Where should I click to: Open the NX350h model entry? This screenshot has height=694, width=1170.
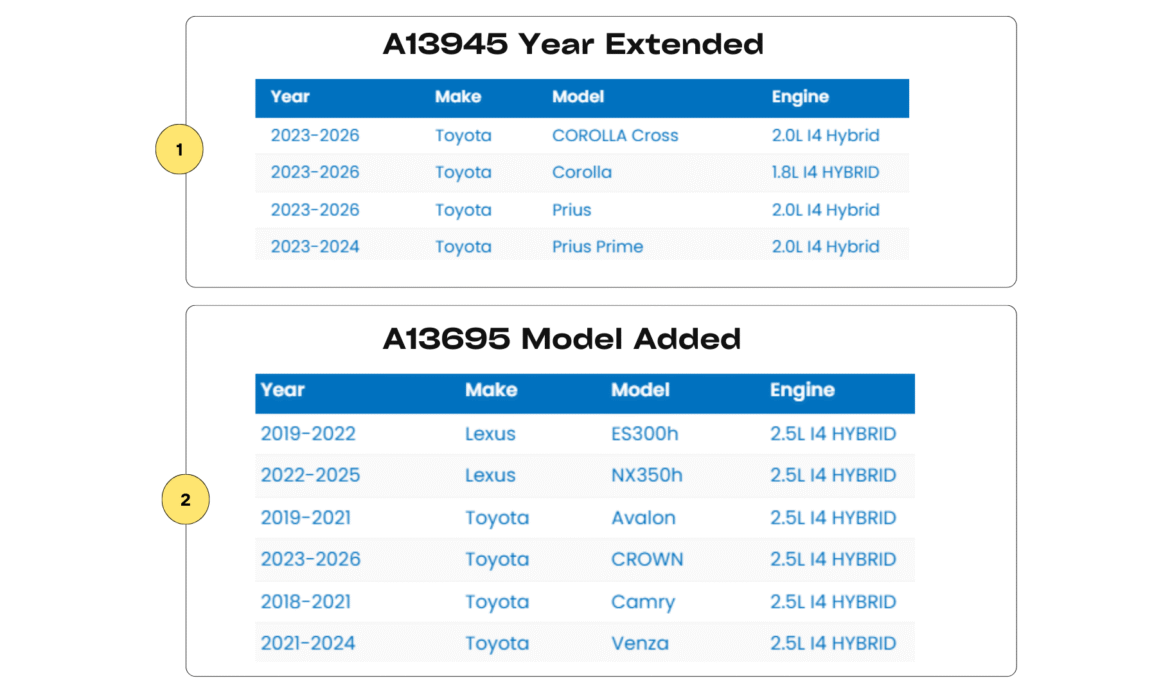[x=646, y=475]
